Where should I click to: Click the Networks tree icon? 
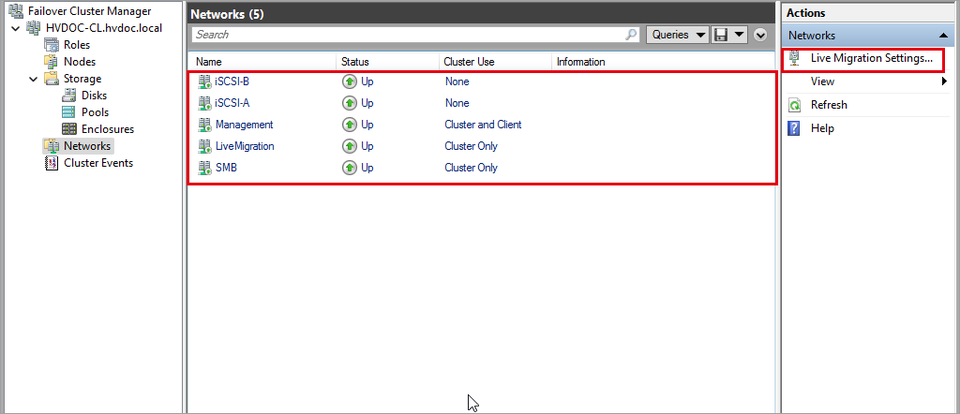click(x=52, y=146)
